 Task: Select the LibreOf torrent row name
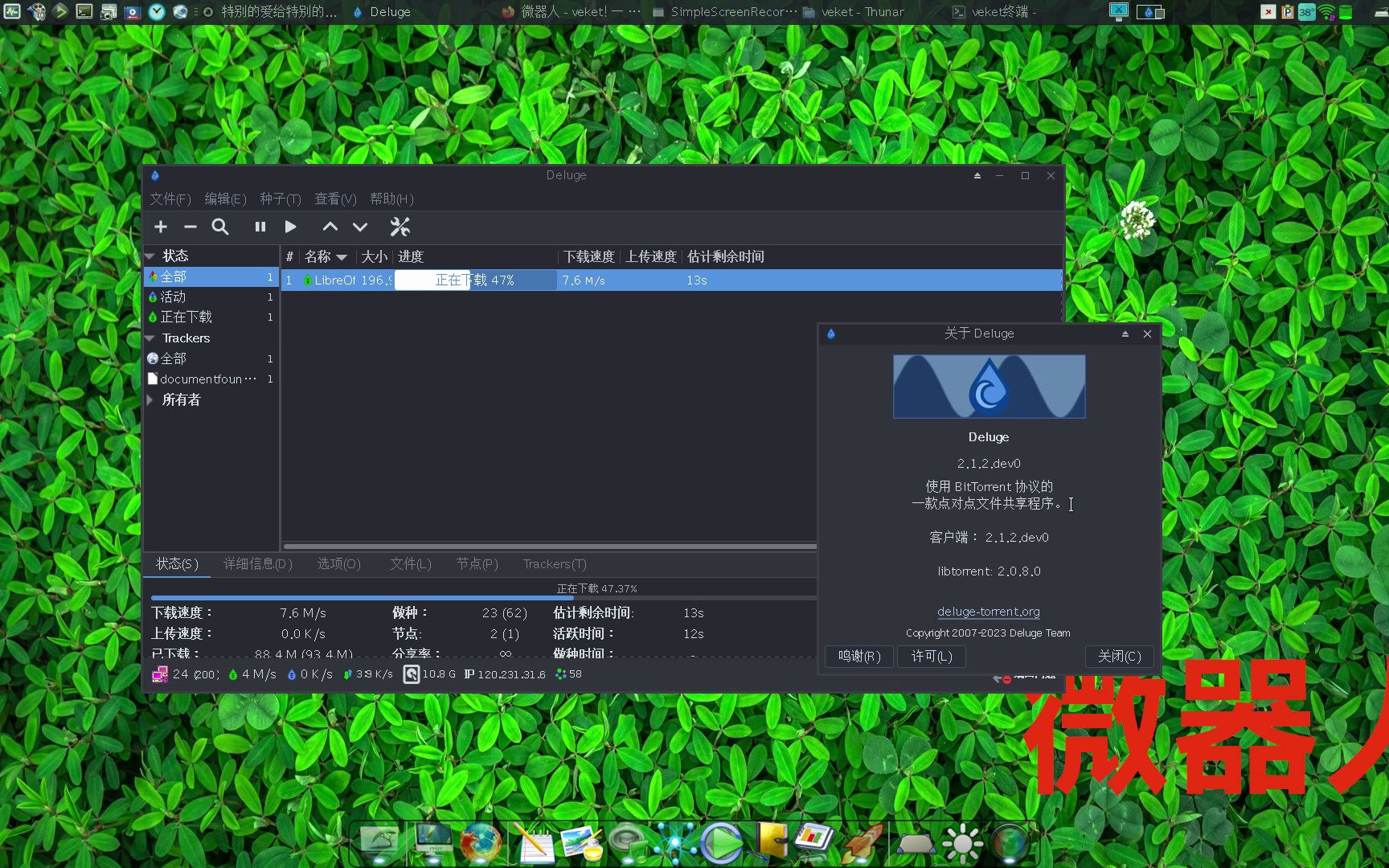coord(335,280)
